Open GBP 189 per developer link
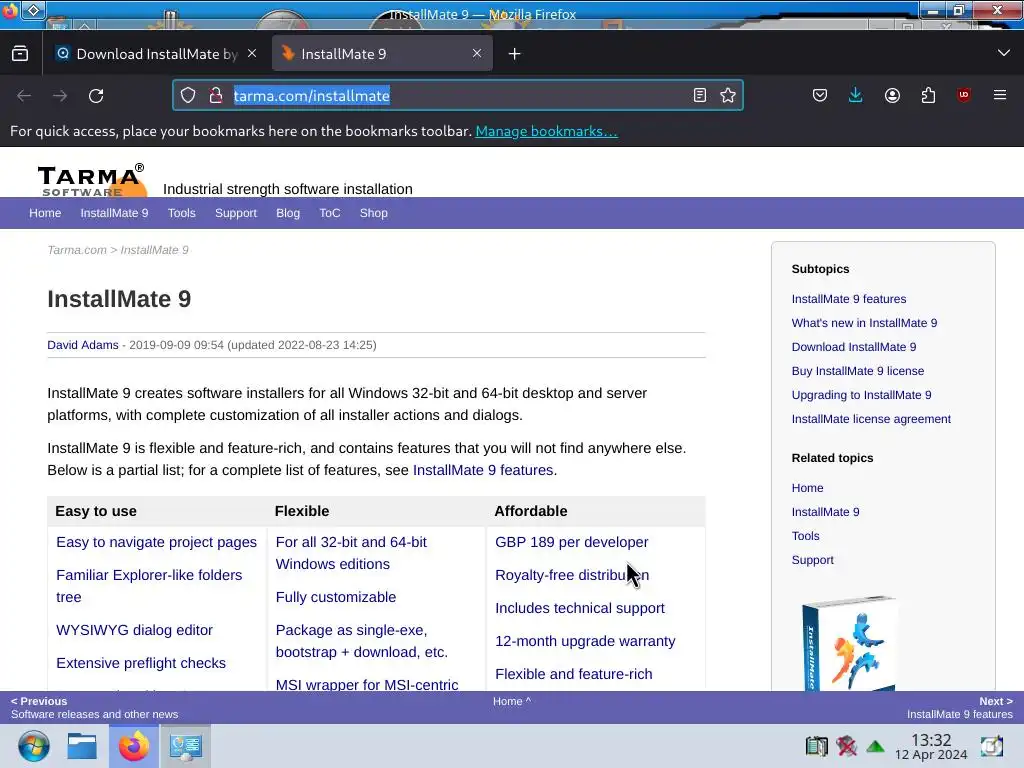 pyautogui.click(x=571, y=542)
